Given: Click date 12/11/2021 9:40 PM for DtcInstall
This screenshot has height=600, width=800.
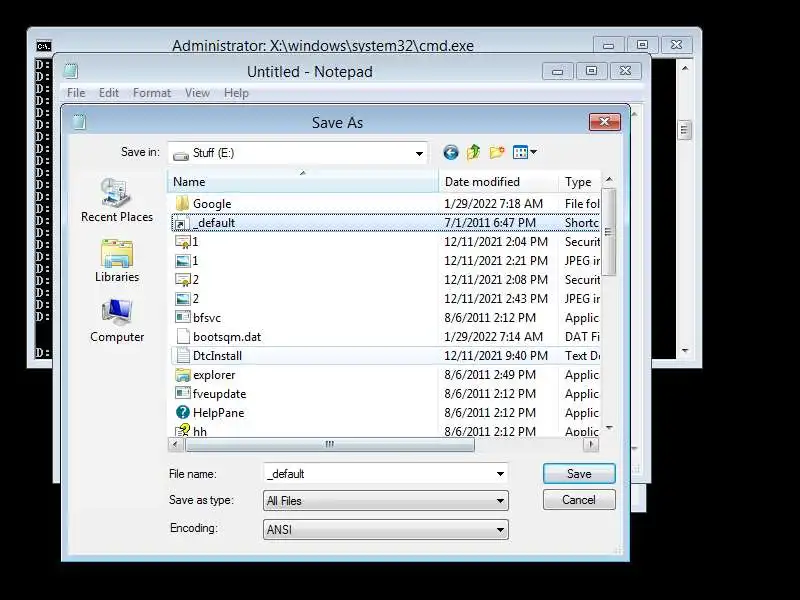Looking at the screenshot, I should 495,356.
